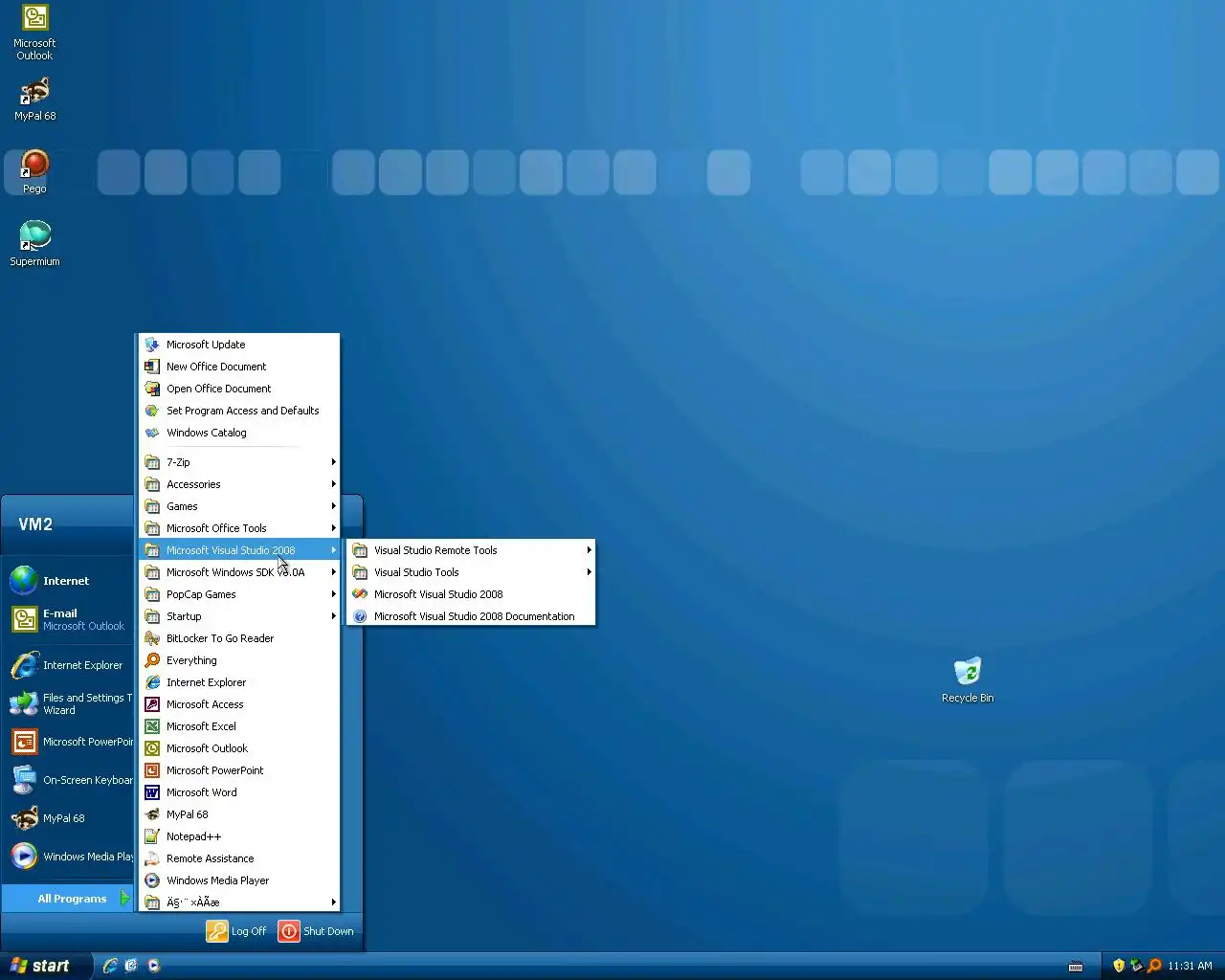Viewport: 1225px width, 980px height.
Task: Click the Notepad++ icon
Action: [152, 836]
